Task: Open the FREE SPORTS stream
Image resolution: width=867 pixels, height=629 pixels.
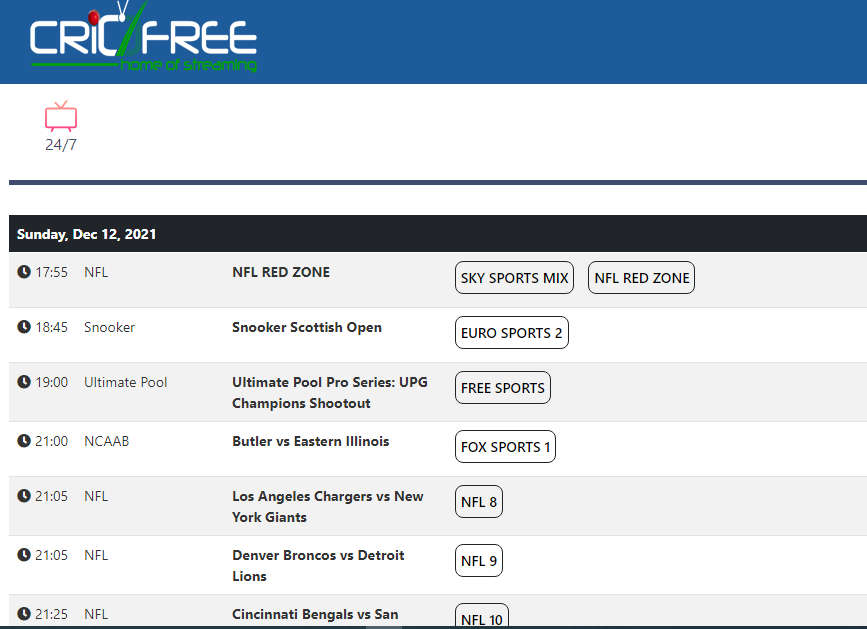Action: point(503,388)
